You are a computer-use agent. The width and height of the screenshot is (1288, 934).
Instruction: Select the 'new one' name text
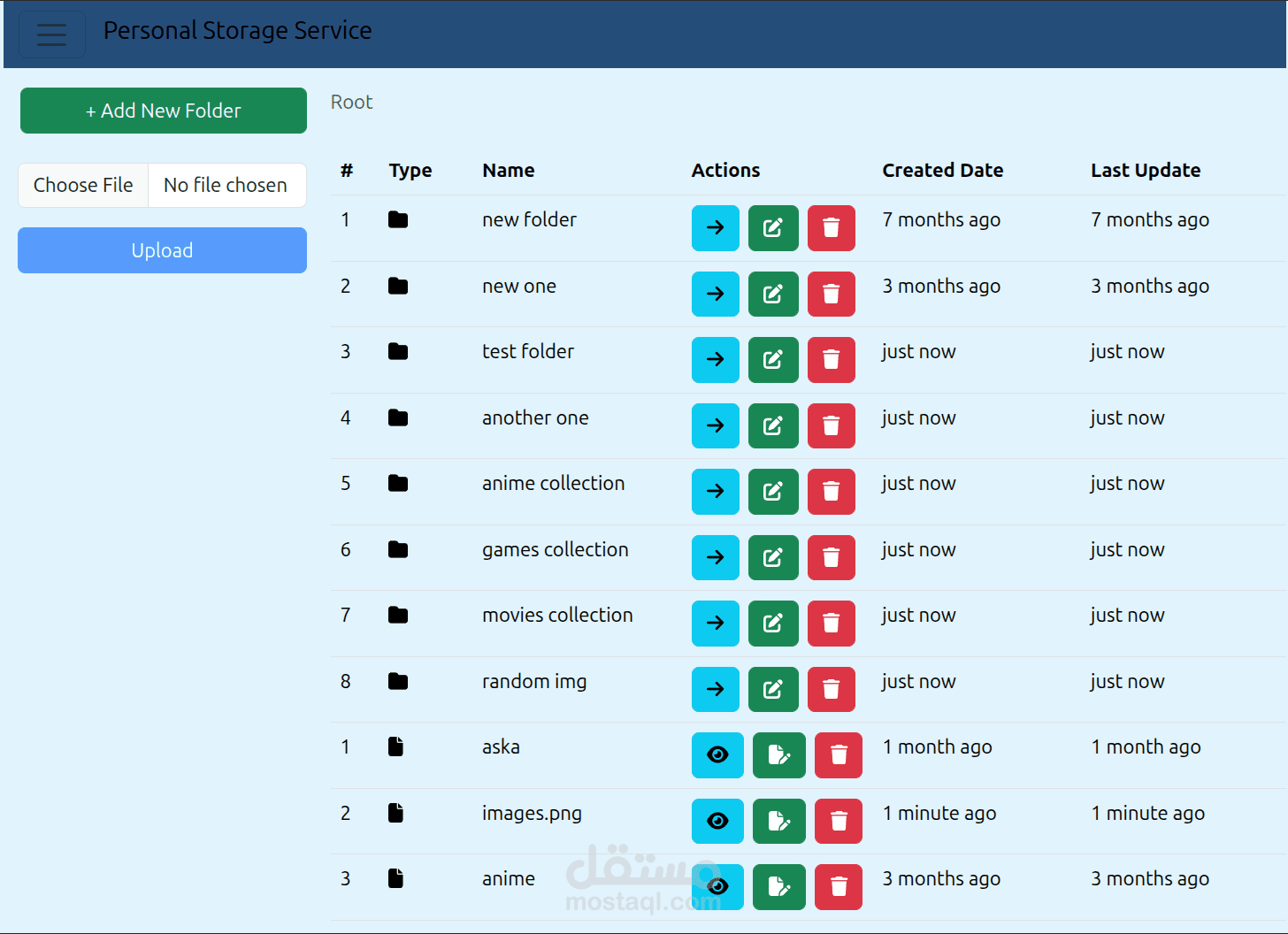(519, 287)
